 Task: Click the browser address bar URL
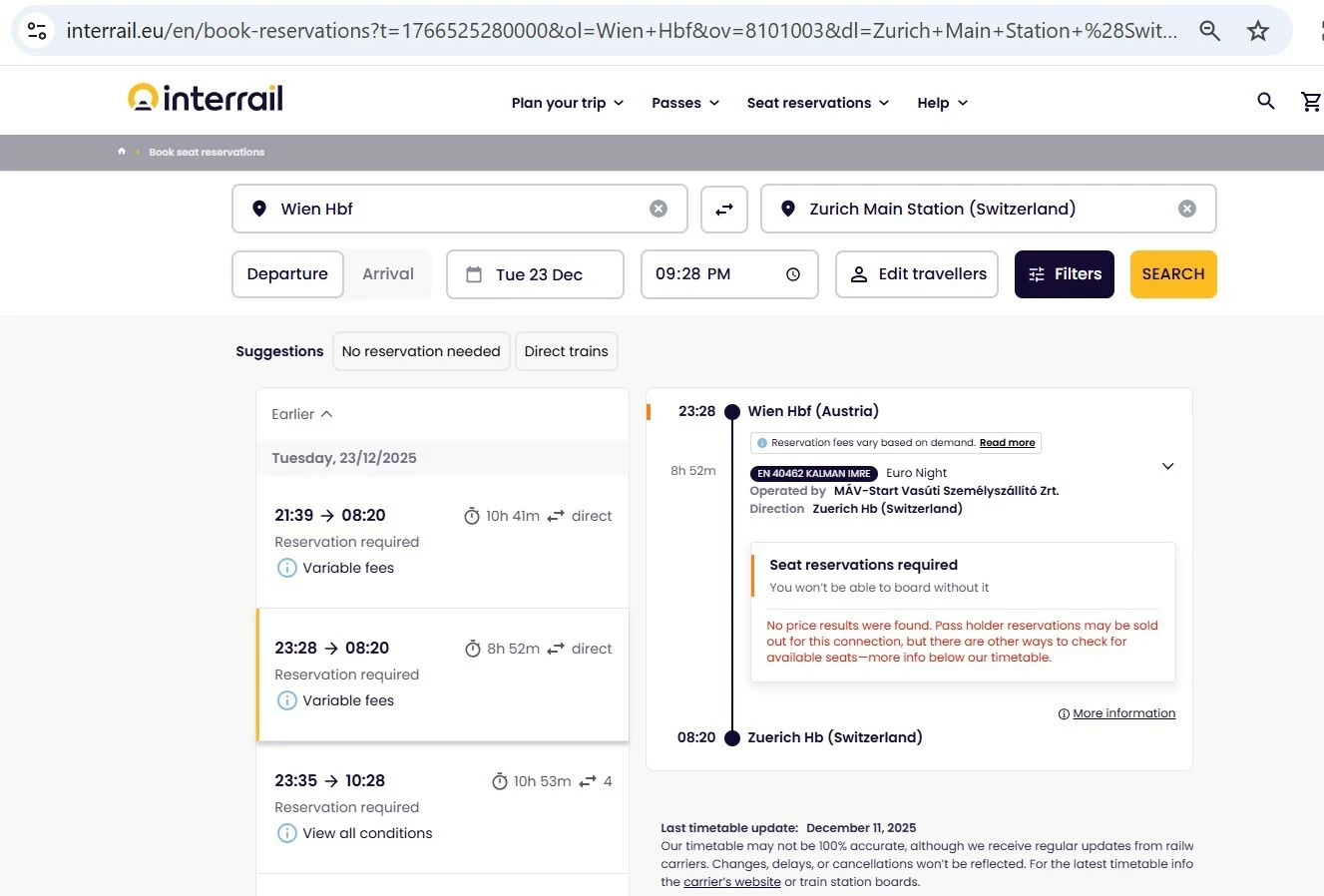tap(622, 31)
